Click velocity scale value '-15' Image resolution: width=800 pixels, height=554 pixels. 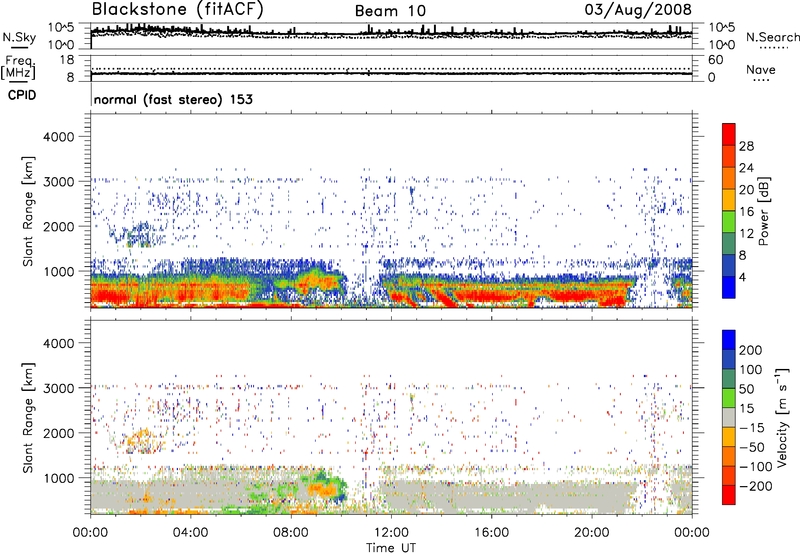(752, 428)
